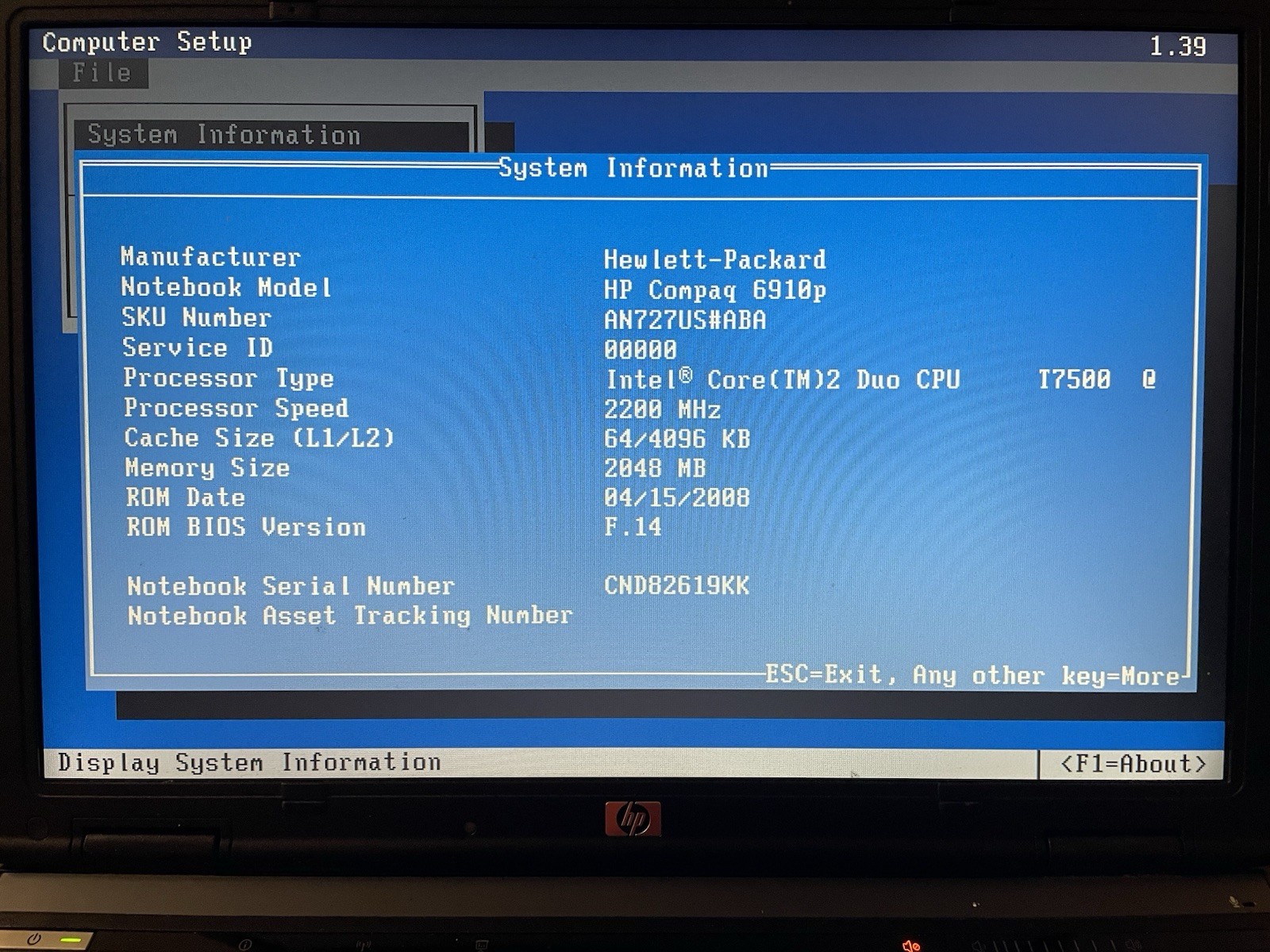Image resolution: width=1270 pixels, height=952 pixels.
Task: Click the Service ID label
Action: point(198,347)
